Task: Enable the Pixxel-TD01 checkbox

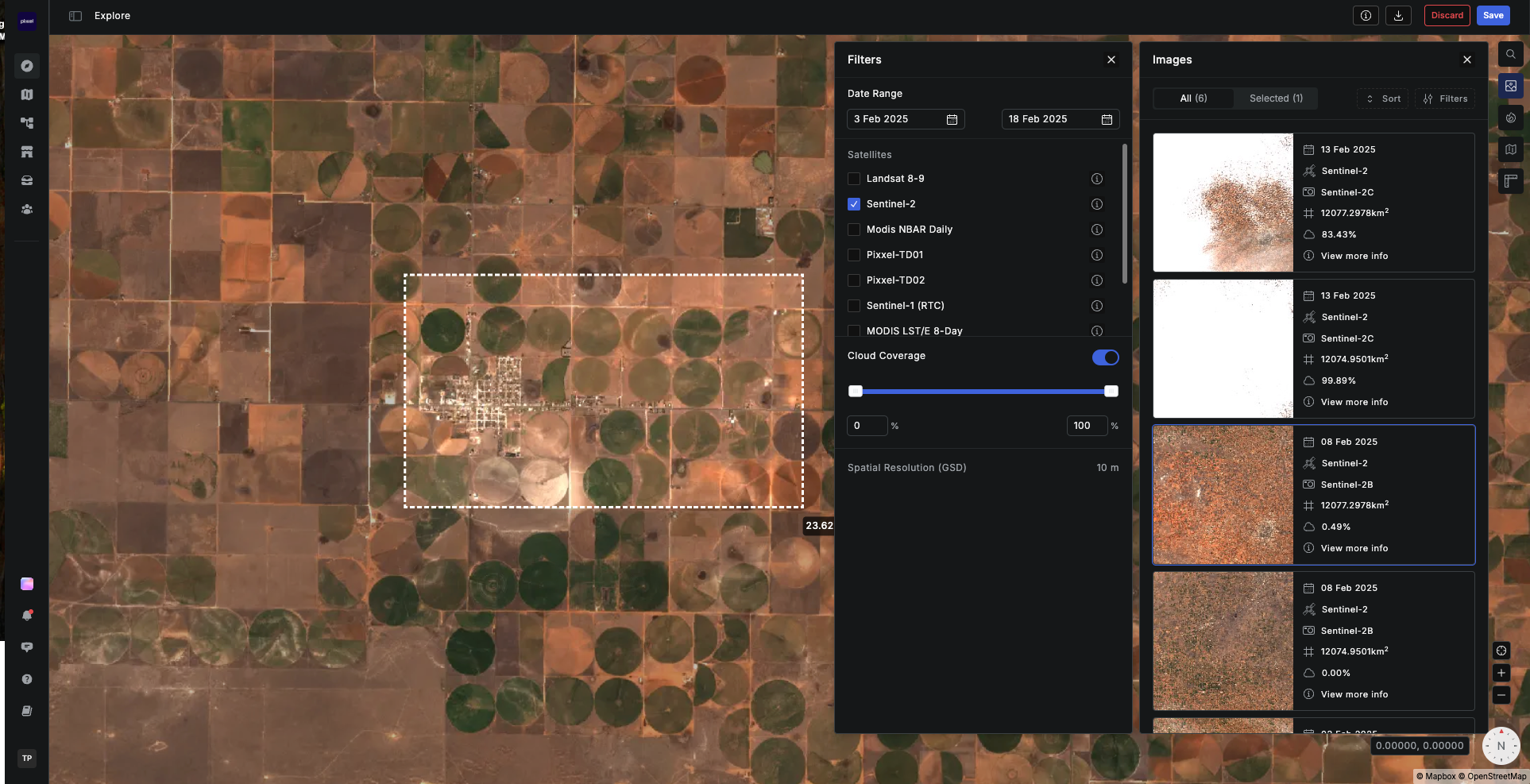Action: click(854, 255)
